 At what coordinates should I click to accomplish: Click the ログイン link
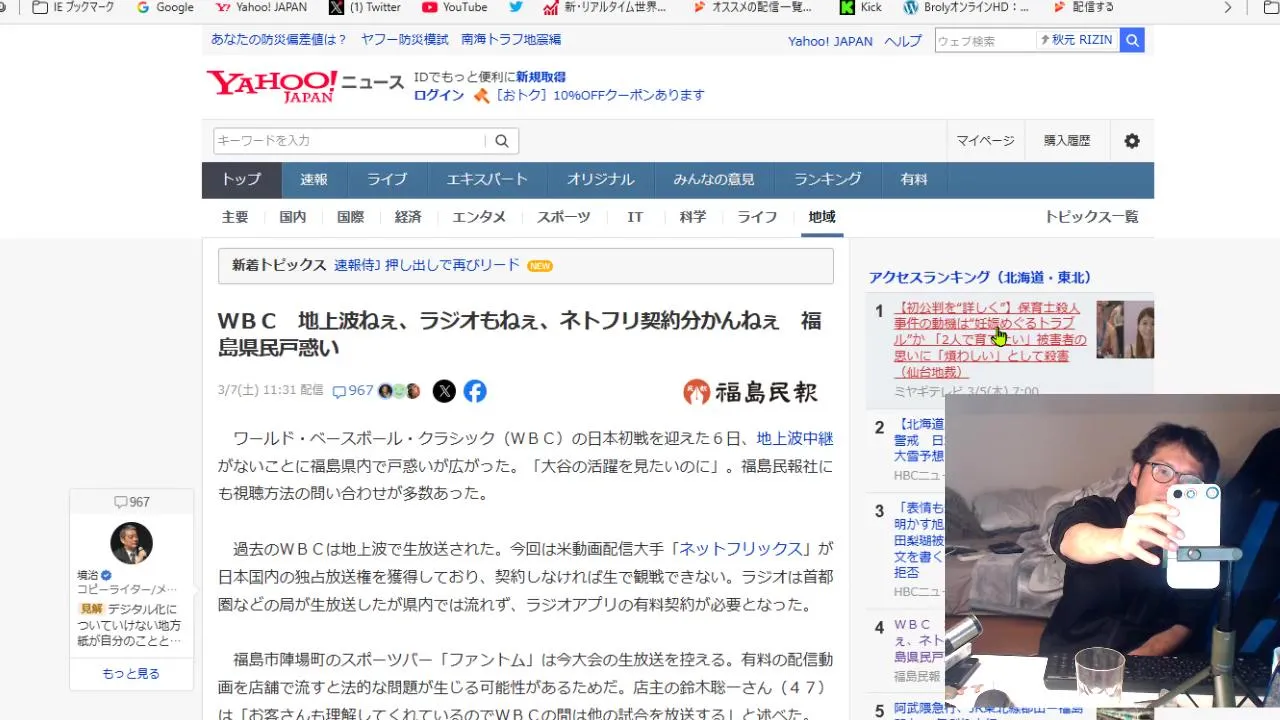click(x=439, y=95)
